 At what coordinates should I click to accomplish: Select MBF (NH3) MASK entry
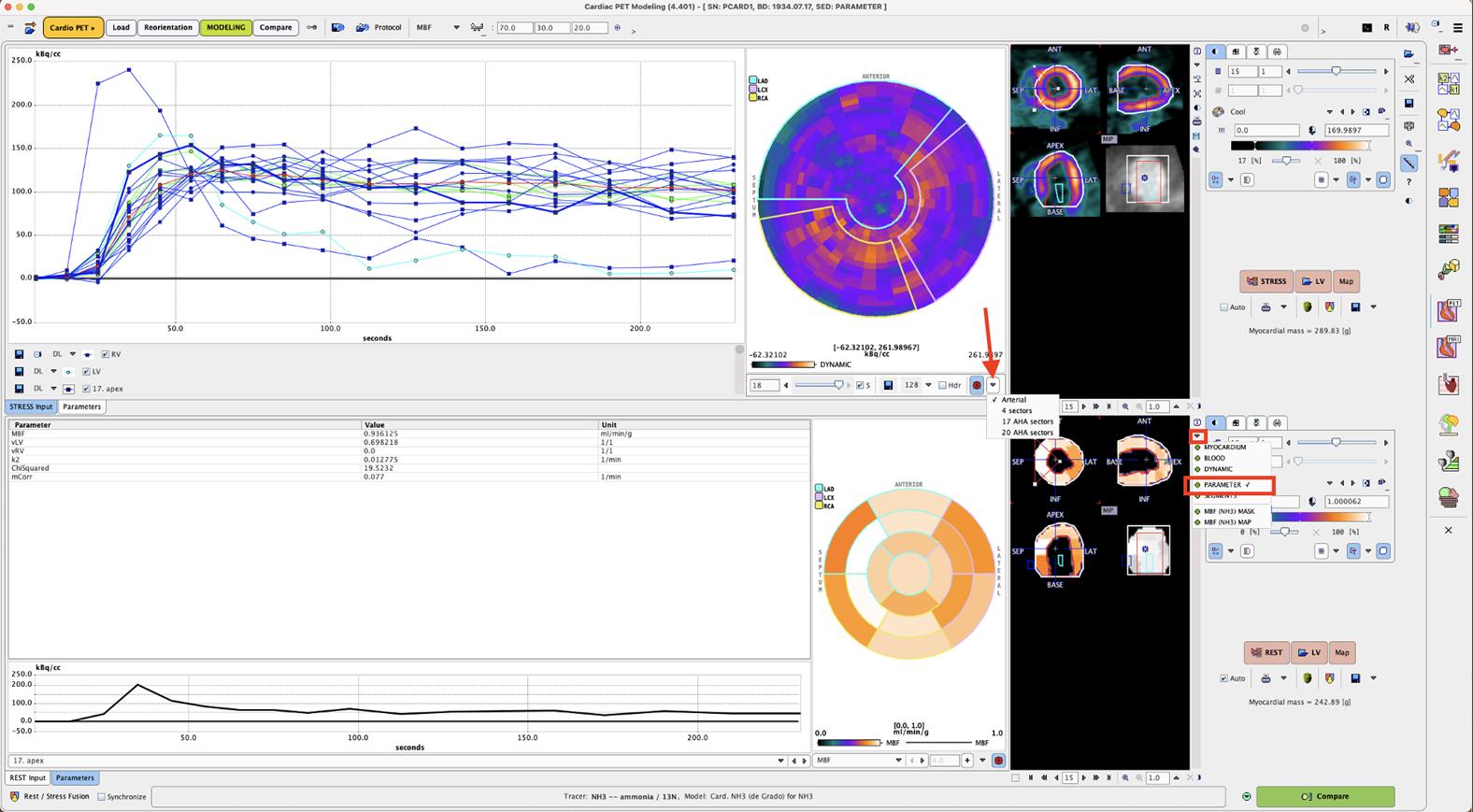[x=1229, y=511]
